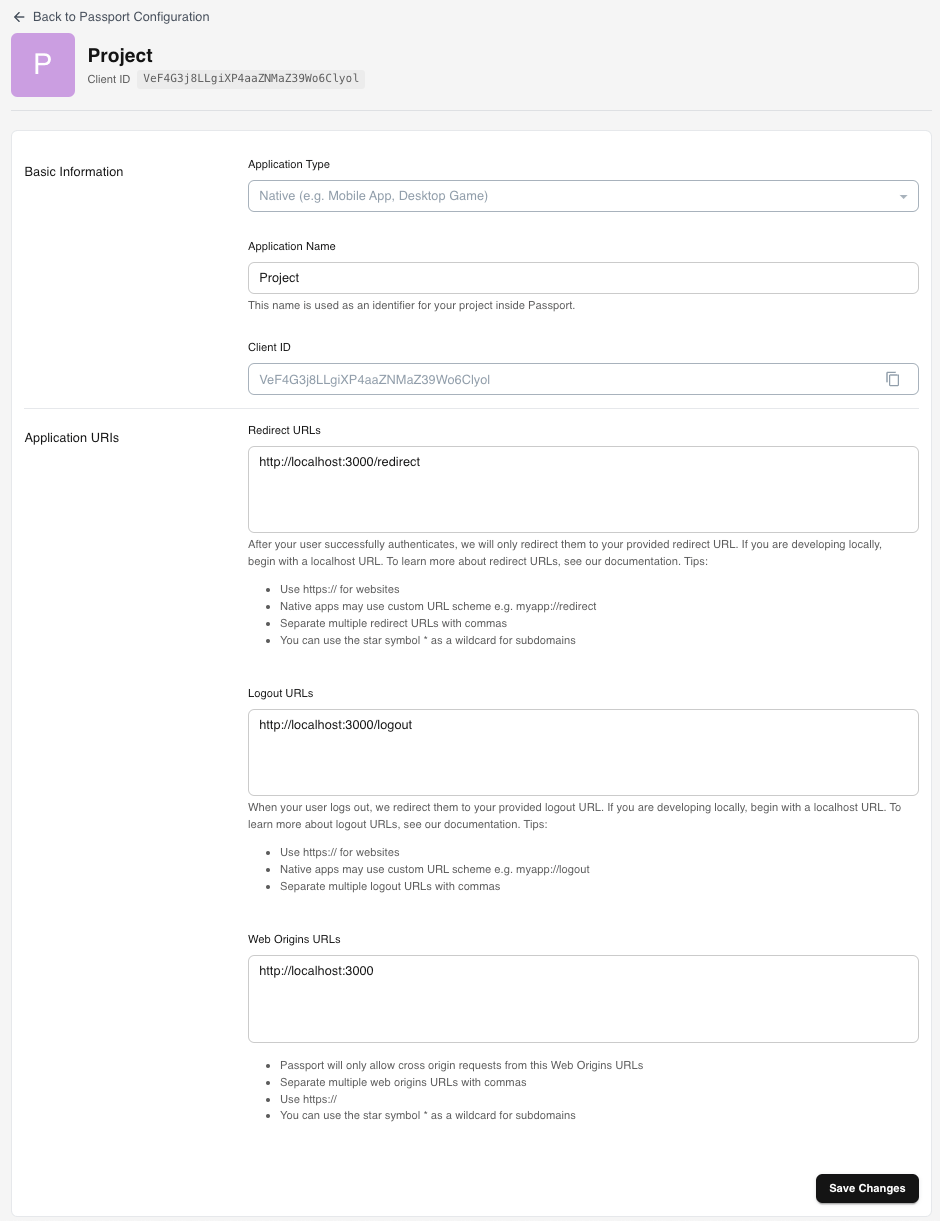Click the Redirect URLs text area

point(583,489)
